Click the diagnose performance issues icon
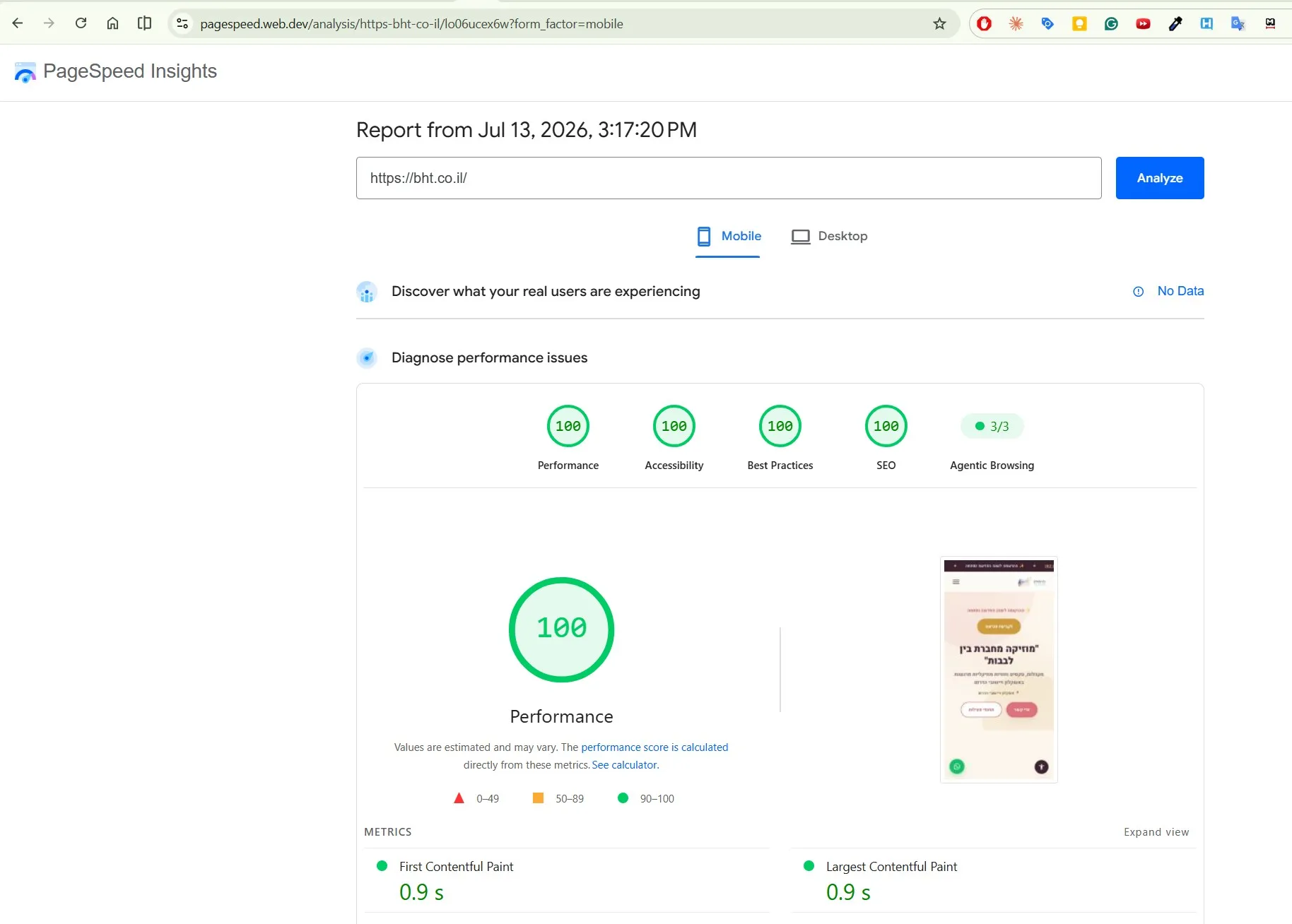The image size is (1292, 924). click(x=367, y=358)
